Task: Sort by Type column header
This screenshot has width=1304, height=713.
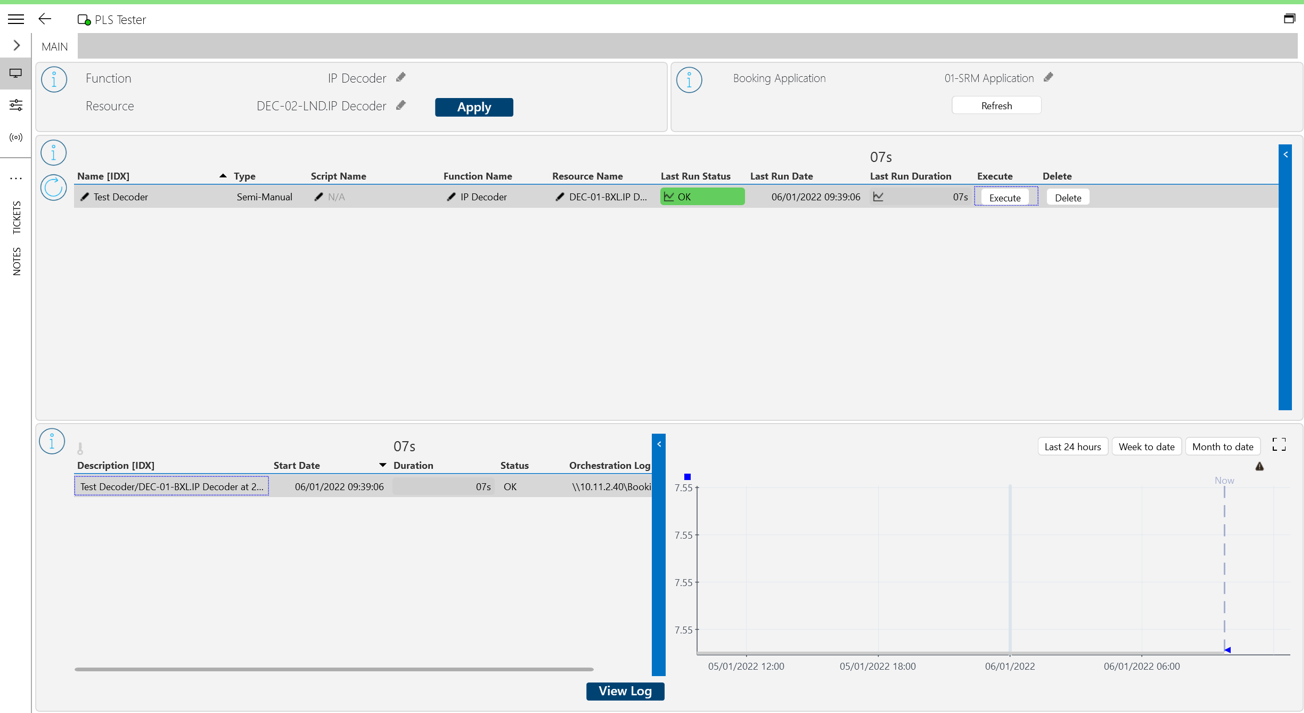Action: [245, 176]
